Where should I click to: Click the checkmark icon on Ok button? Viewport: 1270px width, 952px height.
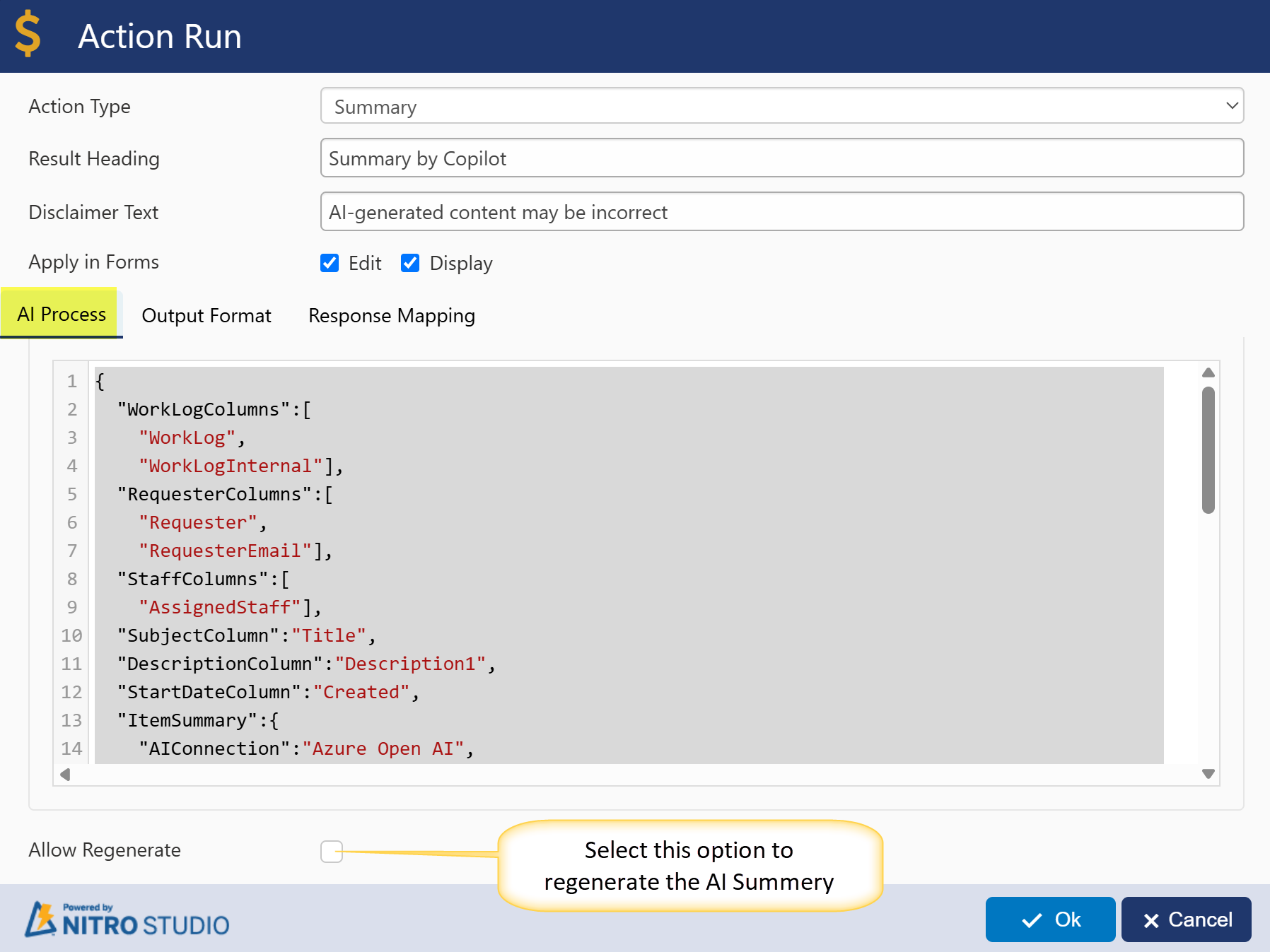(1032, 920)
